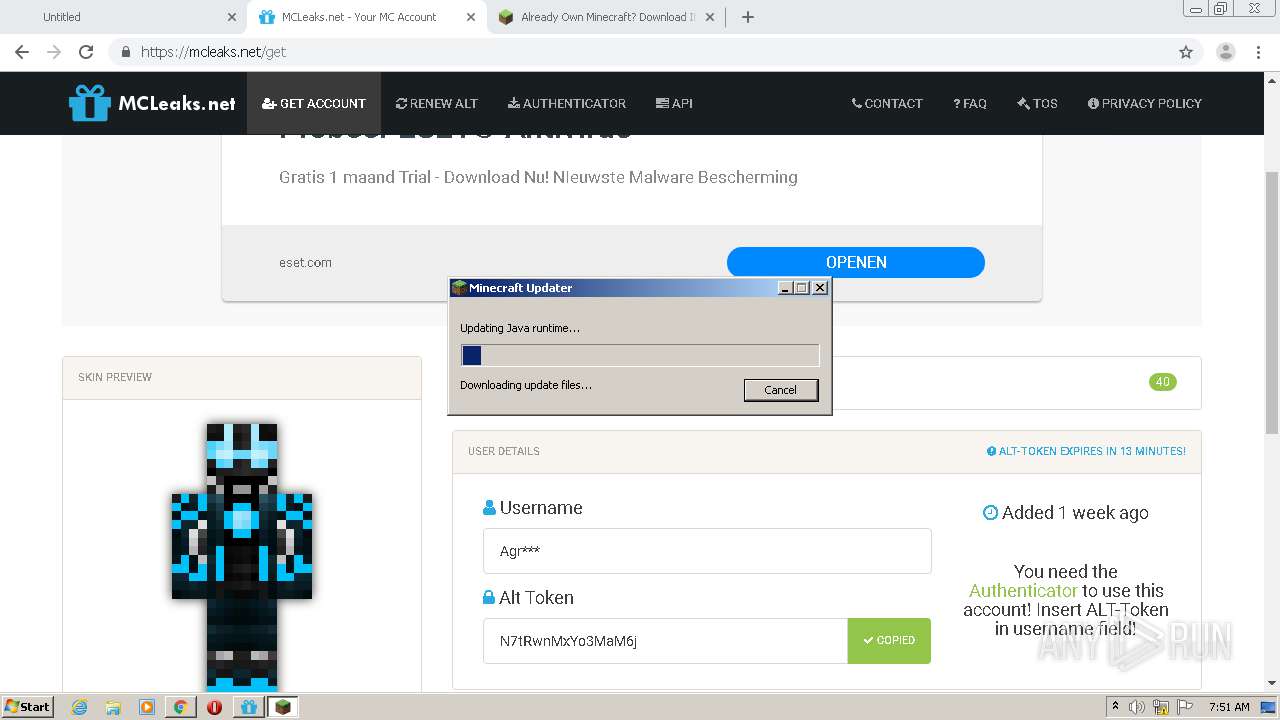Click the green 40 badge

point(1163,382)
